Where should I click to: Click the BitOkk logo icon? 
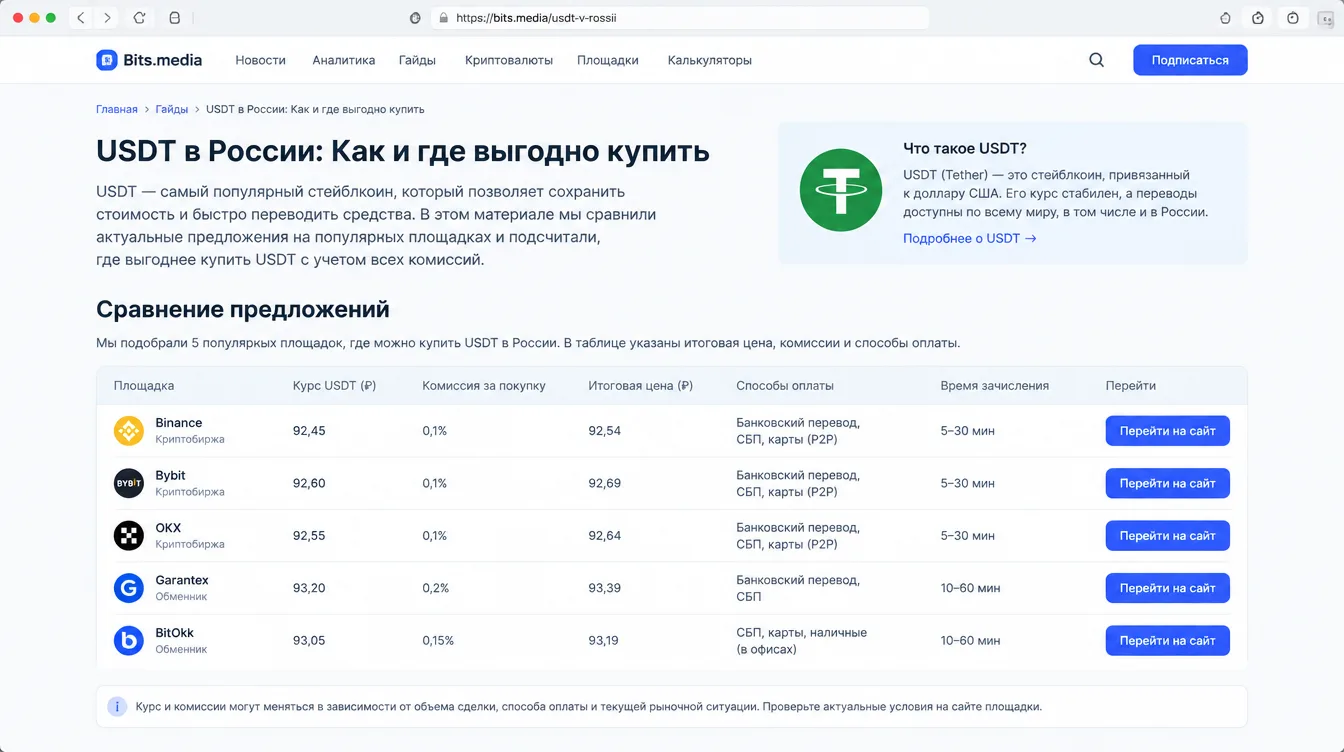[129, 641]
